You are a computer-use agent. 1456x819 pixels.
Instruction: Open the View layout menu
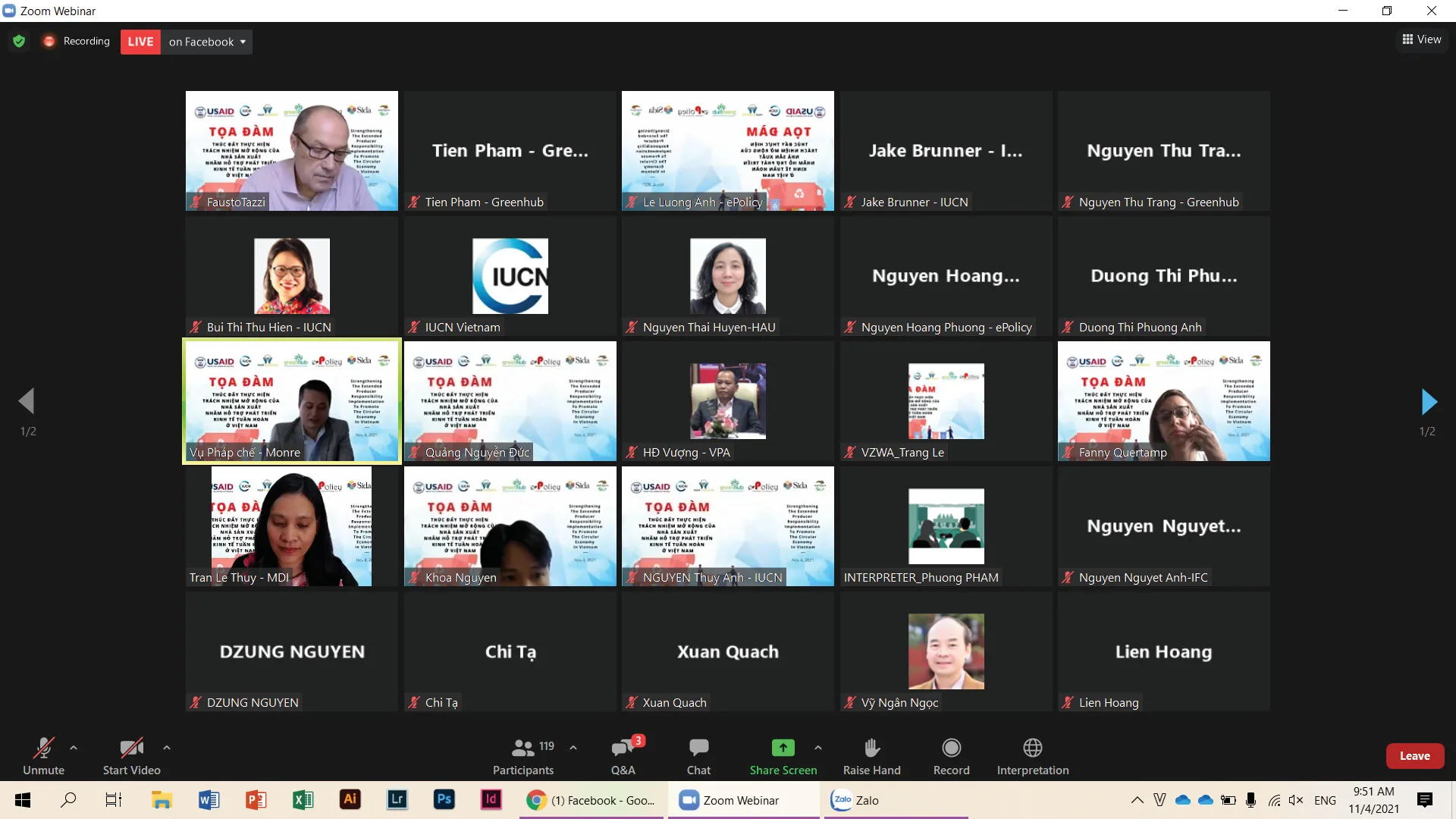(x=1422, y=39)
